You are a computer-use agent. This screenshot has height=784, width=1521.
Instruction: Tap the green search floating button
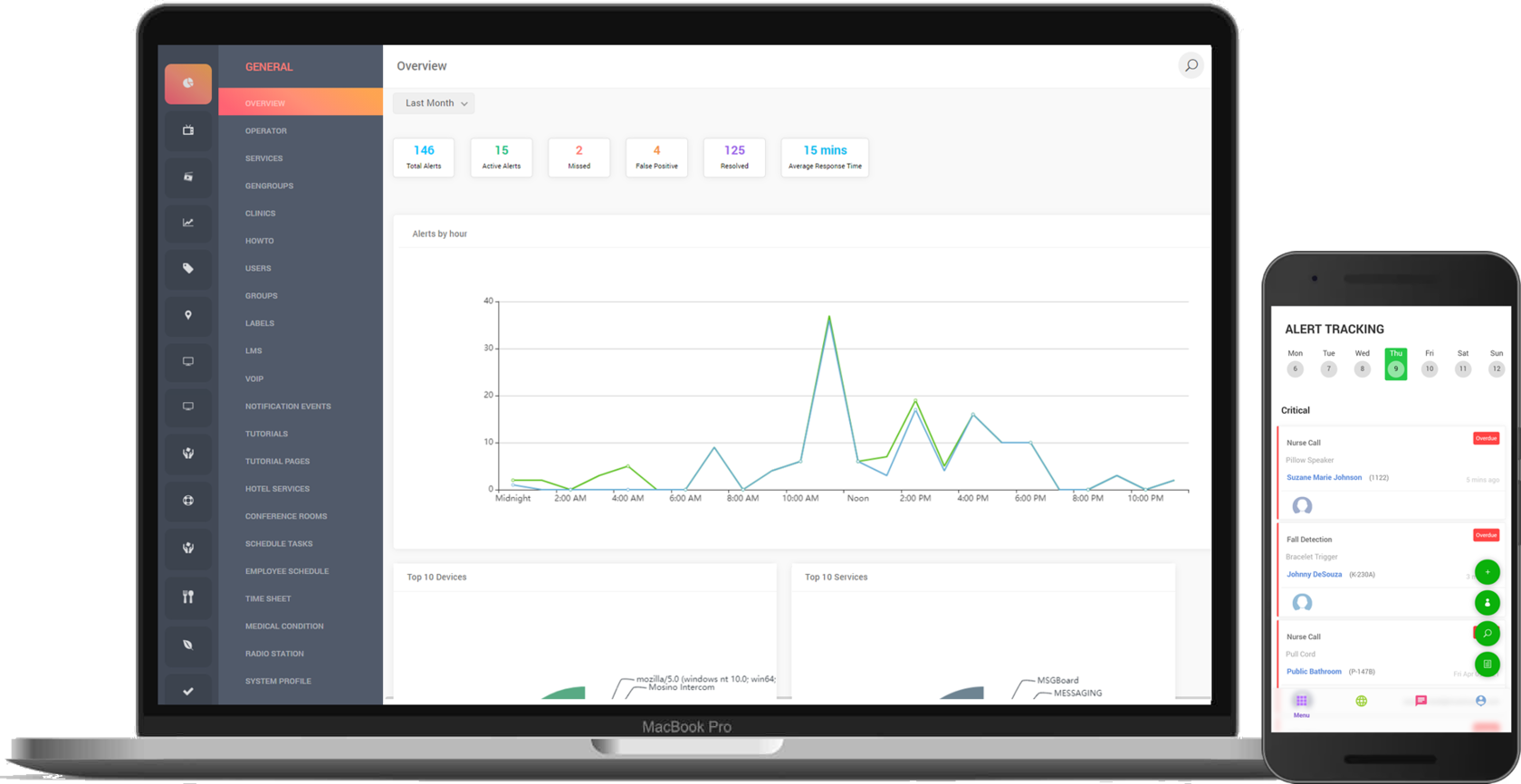[x=1487, y=634]
